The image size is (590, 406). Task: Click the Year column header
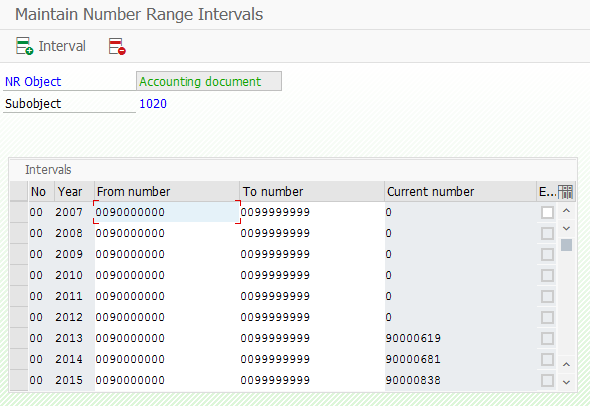75,192
